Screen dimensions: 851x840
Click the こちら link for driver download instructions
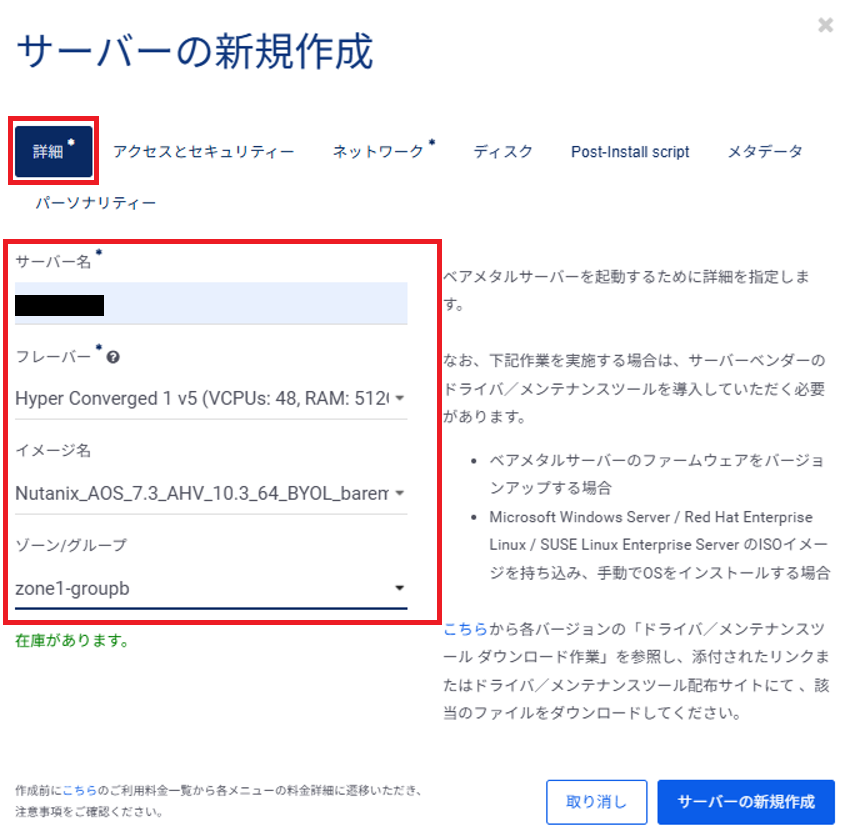pyautogui.click(x=465, y=630)
